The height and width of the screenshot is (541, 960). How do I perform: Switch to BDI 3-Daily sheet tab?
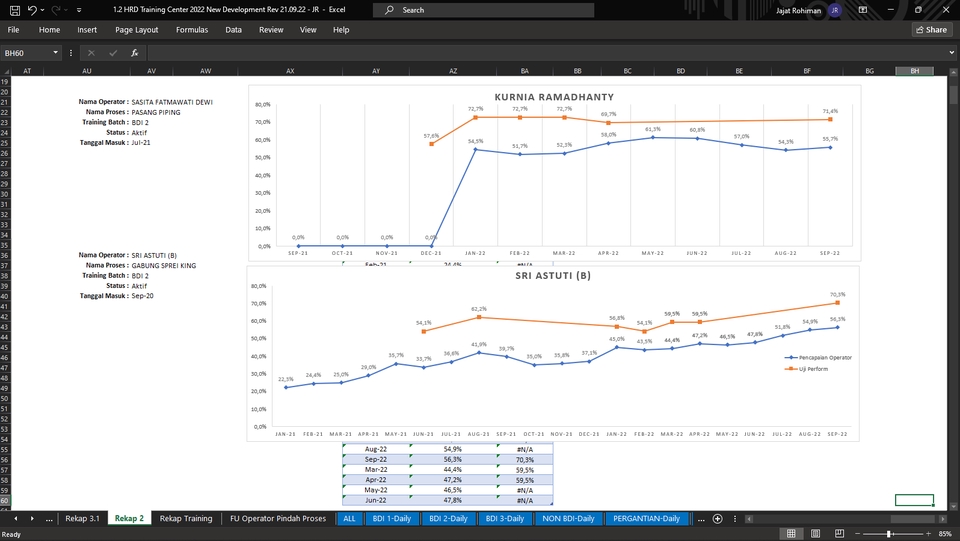(x=504, y=518)
